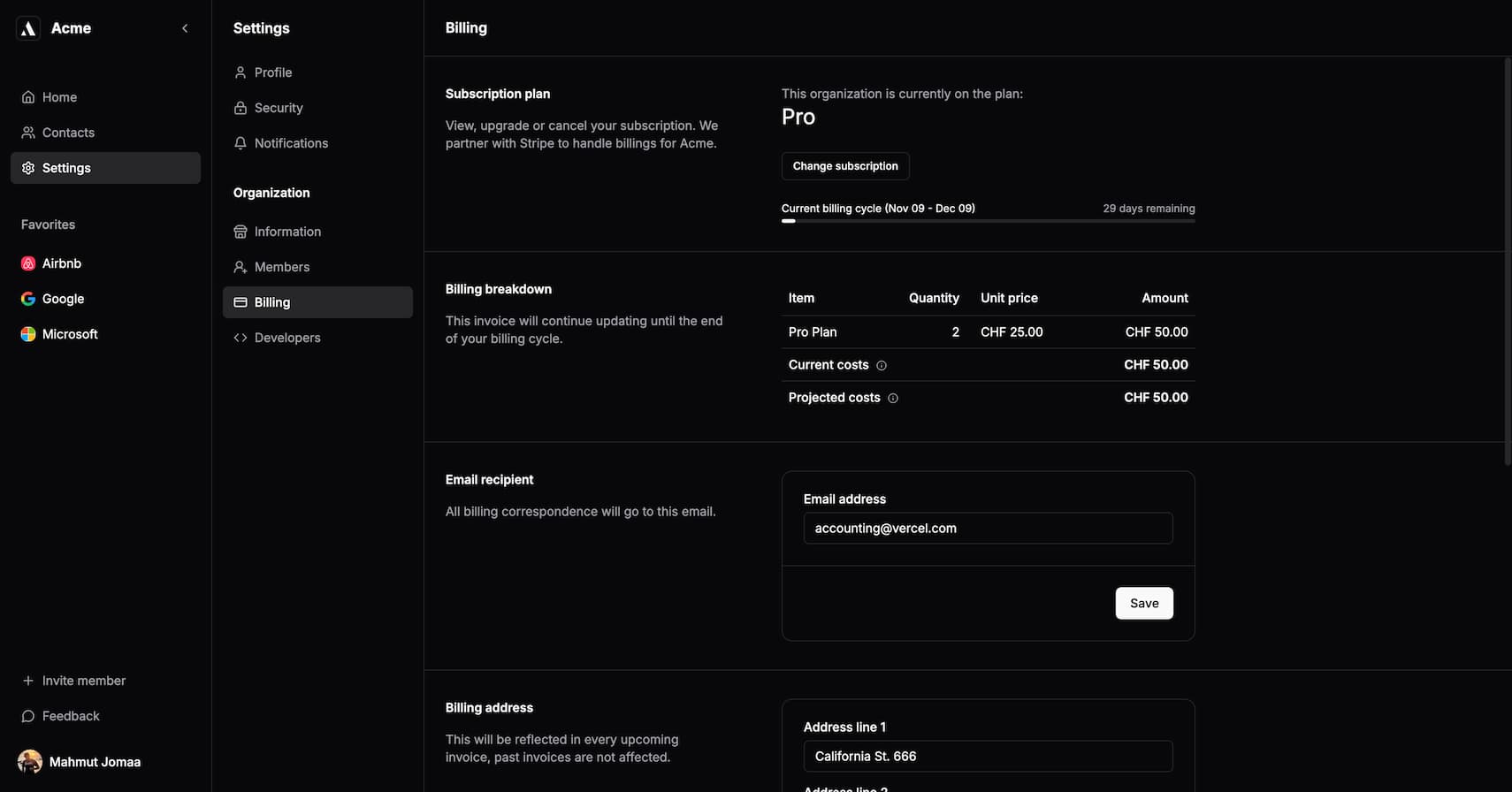Click the Notifications bell icon
1512x792 pixels.
click(241, 143)
